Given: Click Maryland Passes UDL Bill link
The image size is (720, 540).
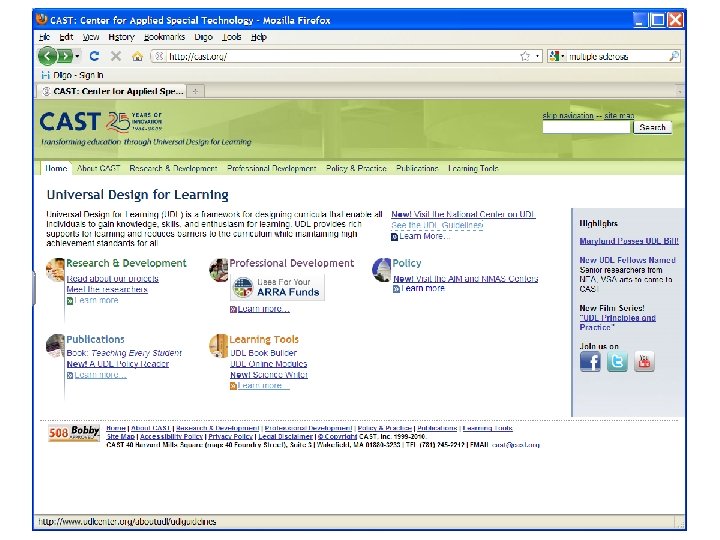Looking at the screenshot, I should point(629,241).
